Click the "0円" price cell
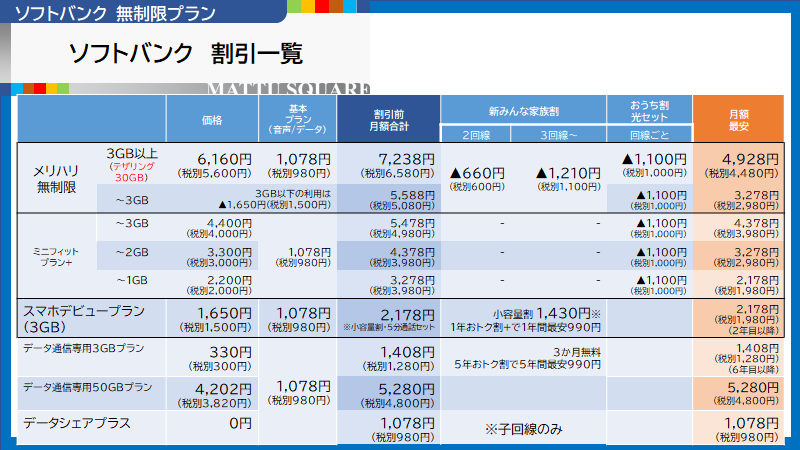 (x=240, y=423)
